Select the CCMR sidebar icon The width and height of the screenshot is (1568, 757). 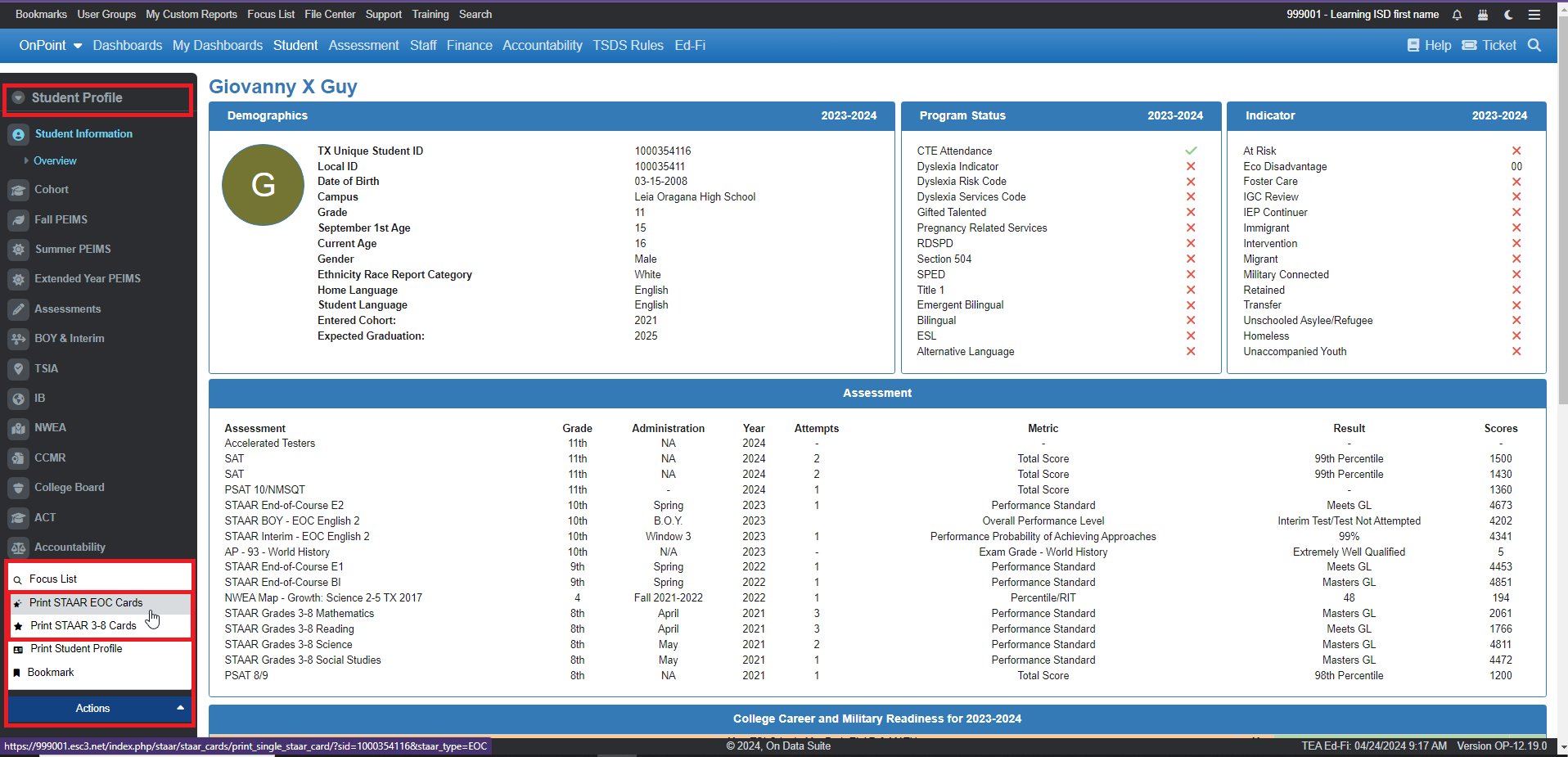(18, 457)
